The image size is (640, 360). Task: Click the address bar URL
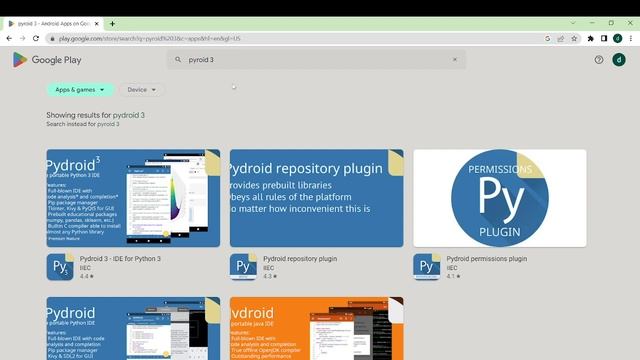click(x=149, y=38)
